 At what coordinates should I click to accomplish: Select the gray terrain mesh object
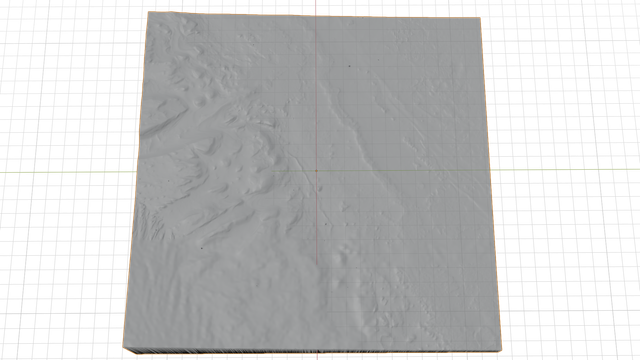click(312, 182)
